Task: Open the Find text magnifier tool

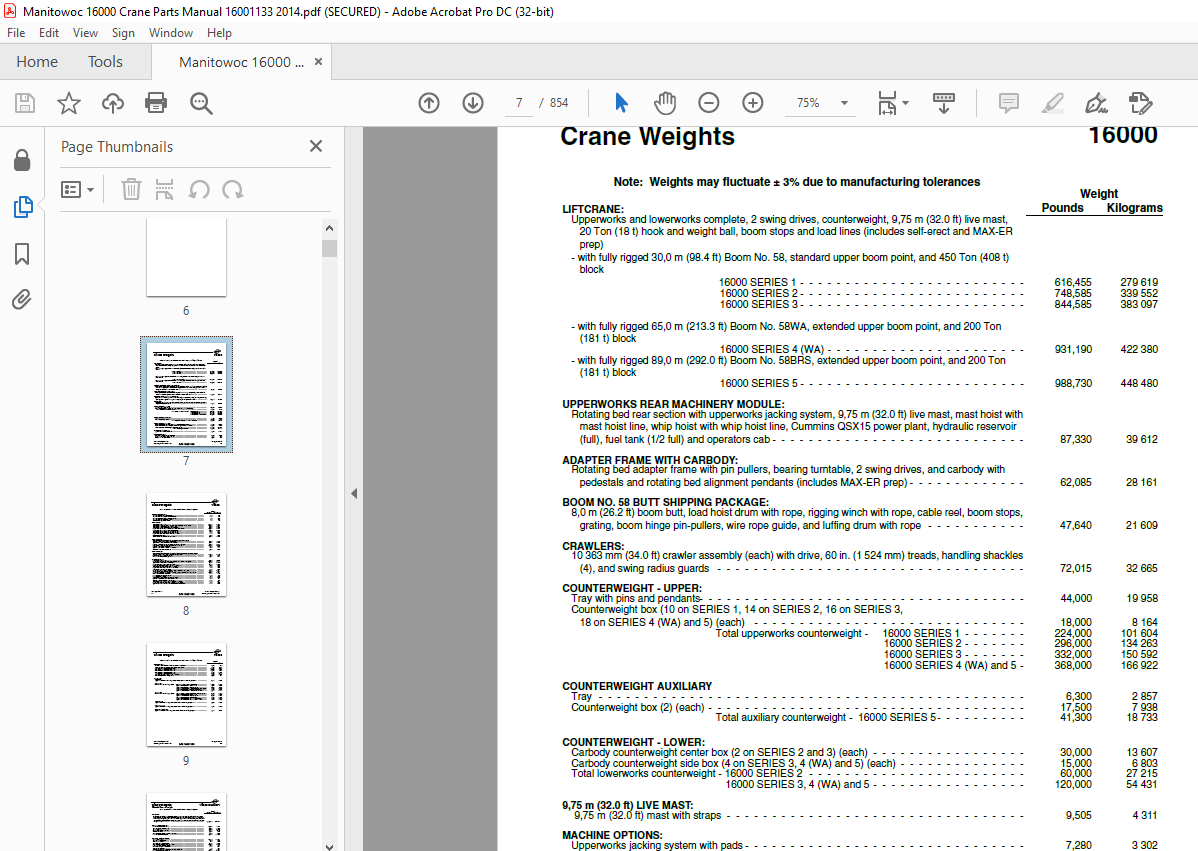Action: point(201,103)
